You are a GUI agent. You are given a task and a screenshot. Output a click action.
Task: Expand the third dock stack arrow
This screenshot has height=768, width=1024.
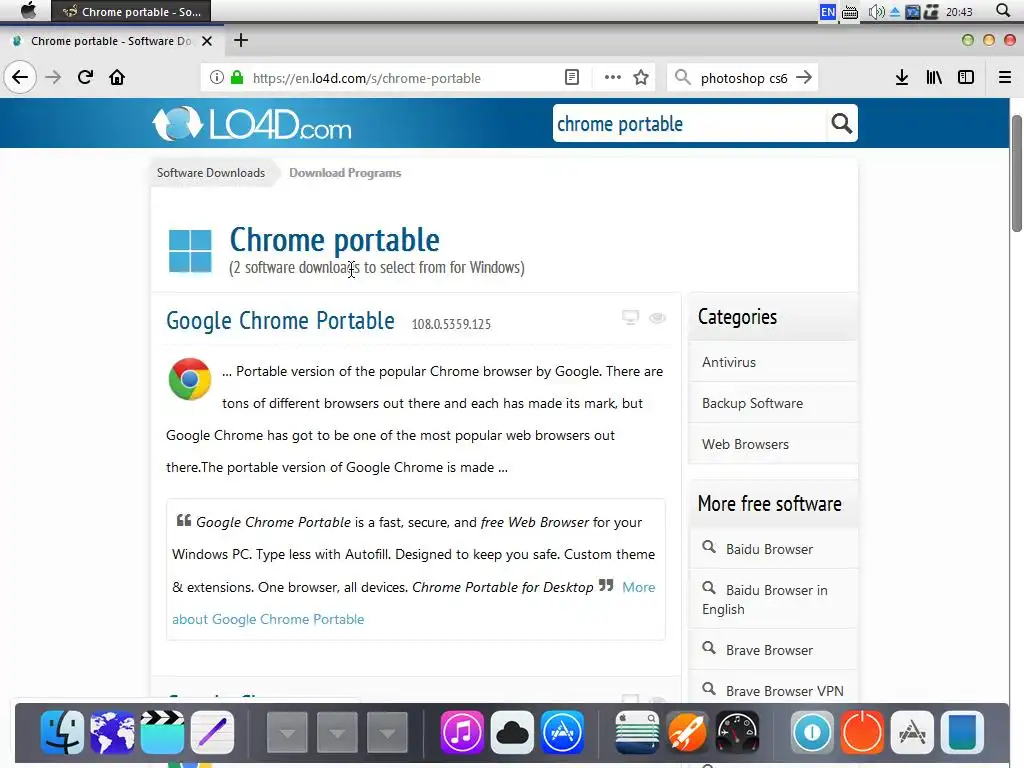(x=387, y=733)
